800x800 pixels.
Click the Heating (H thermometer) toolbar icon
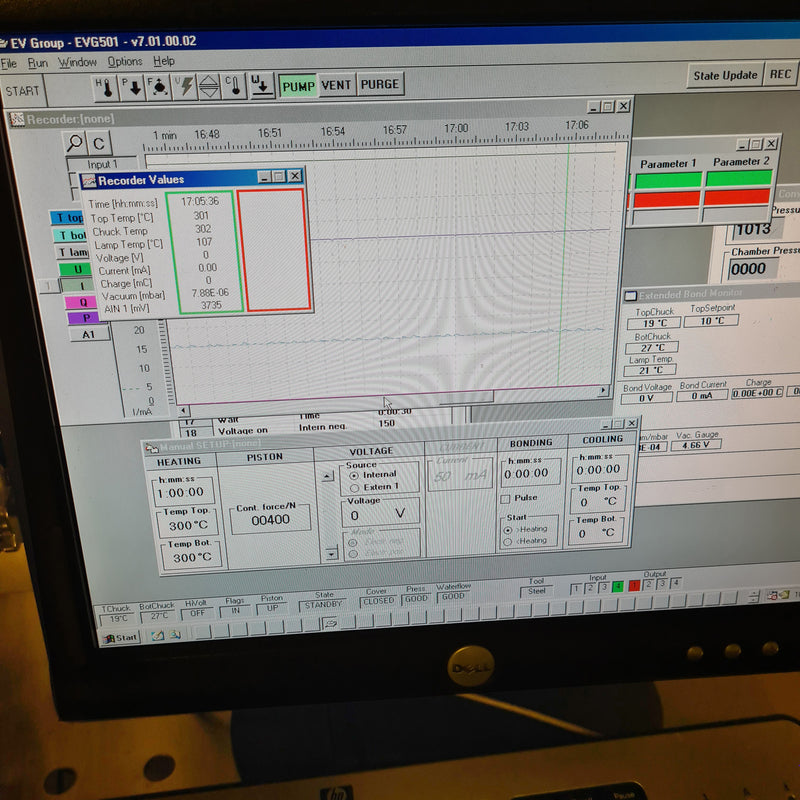point(106,88)
